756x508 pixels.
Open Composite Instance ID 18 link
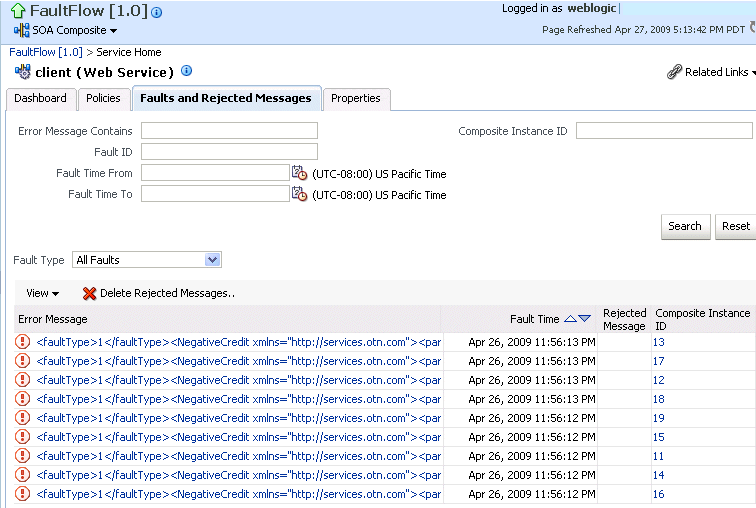(659, 399)
